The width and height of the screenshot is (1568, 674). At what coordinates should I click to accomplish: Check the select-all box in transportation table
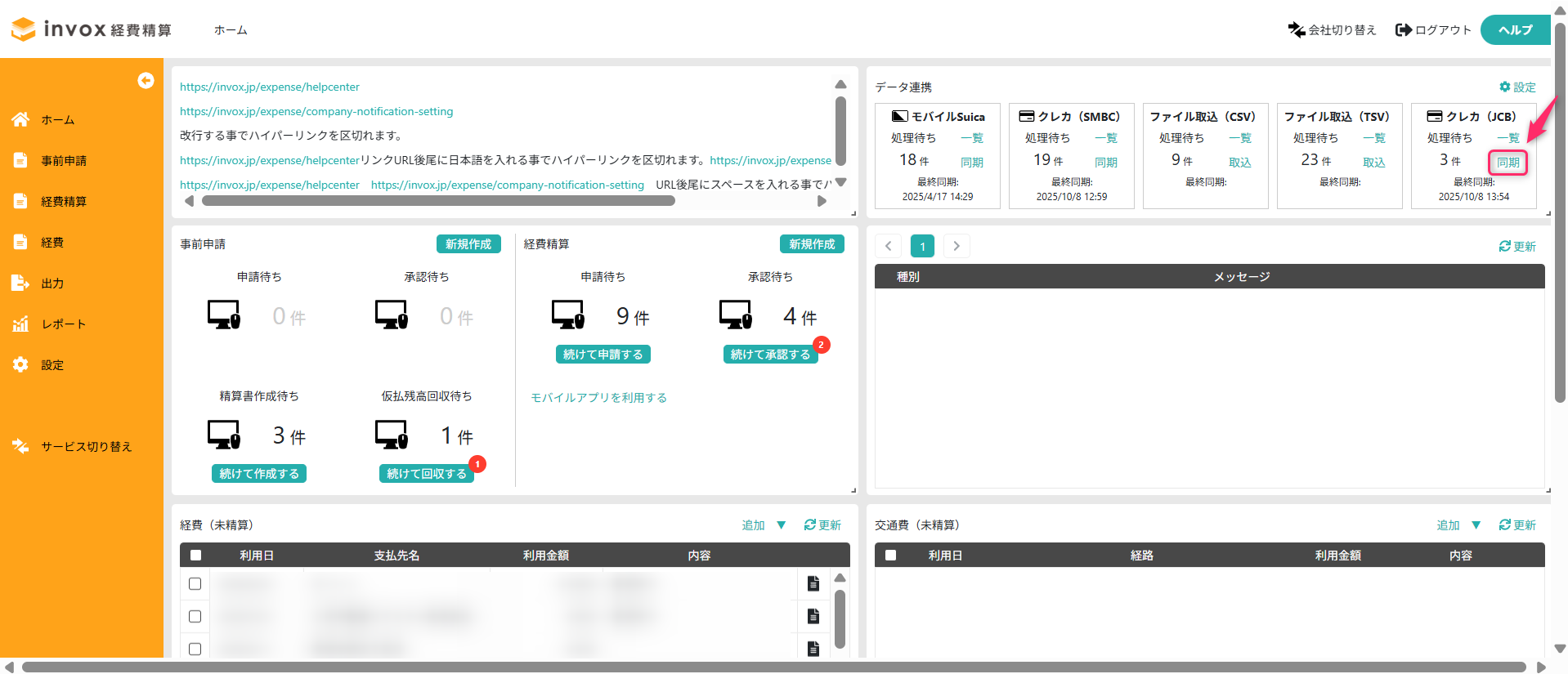point(890,556)
